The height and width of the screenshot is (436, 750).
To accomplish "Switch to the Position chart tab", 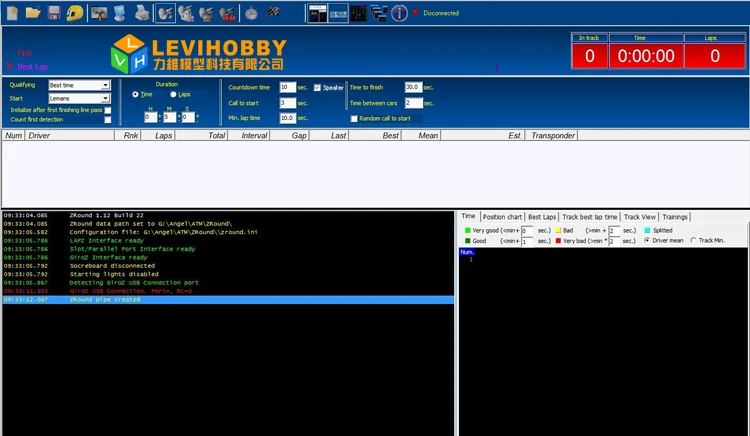I will tap(502, 216).
